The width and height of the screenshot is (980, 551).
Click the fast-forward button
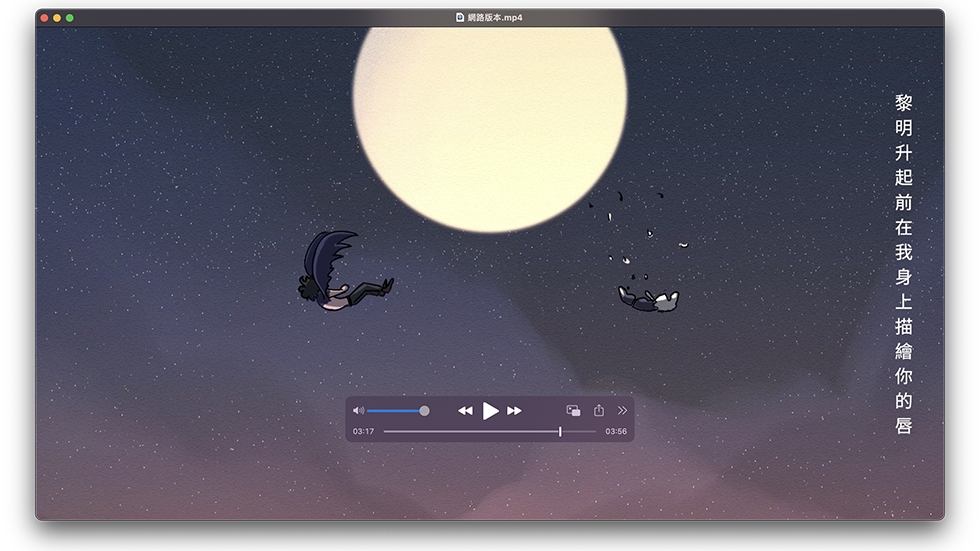click(x=514, y=411)
